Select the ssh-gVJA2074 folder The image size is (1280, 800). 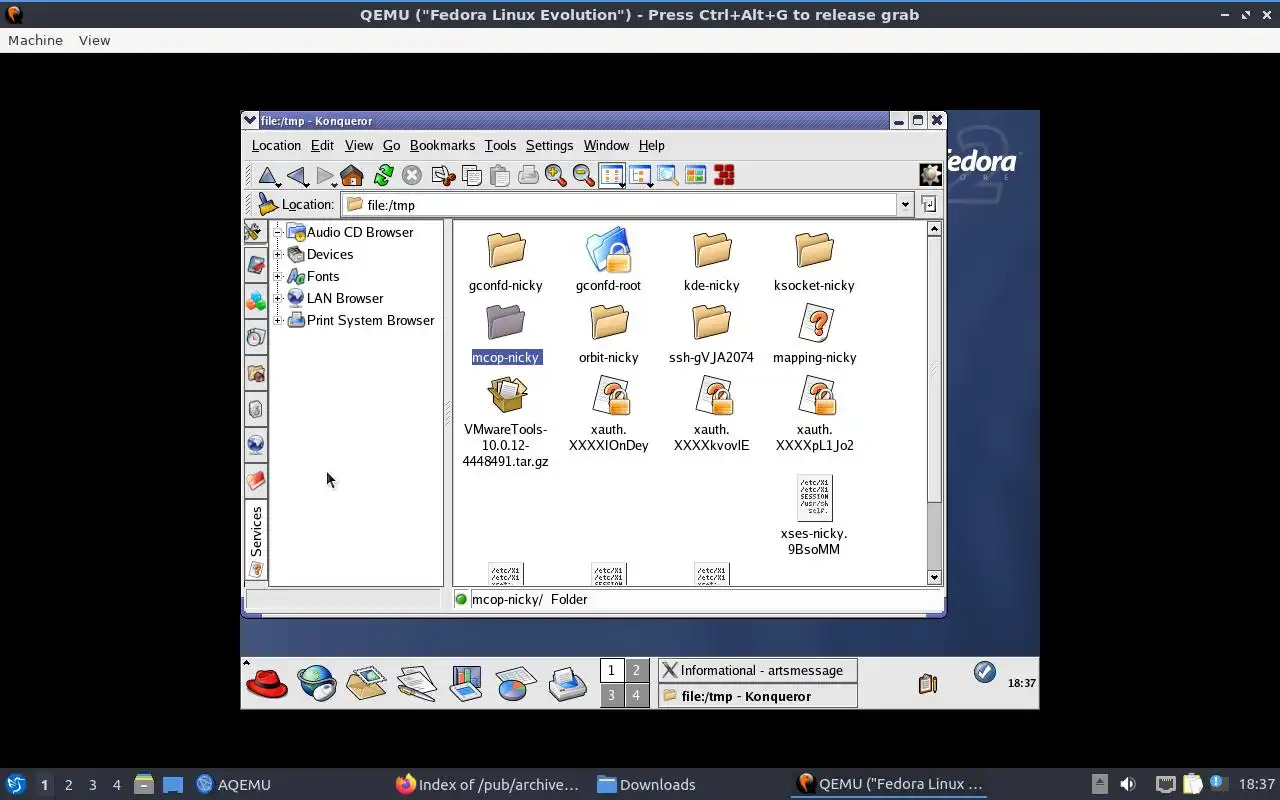[711, 334]
